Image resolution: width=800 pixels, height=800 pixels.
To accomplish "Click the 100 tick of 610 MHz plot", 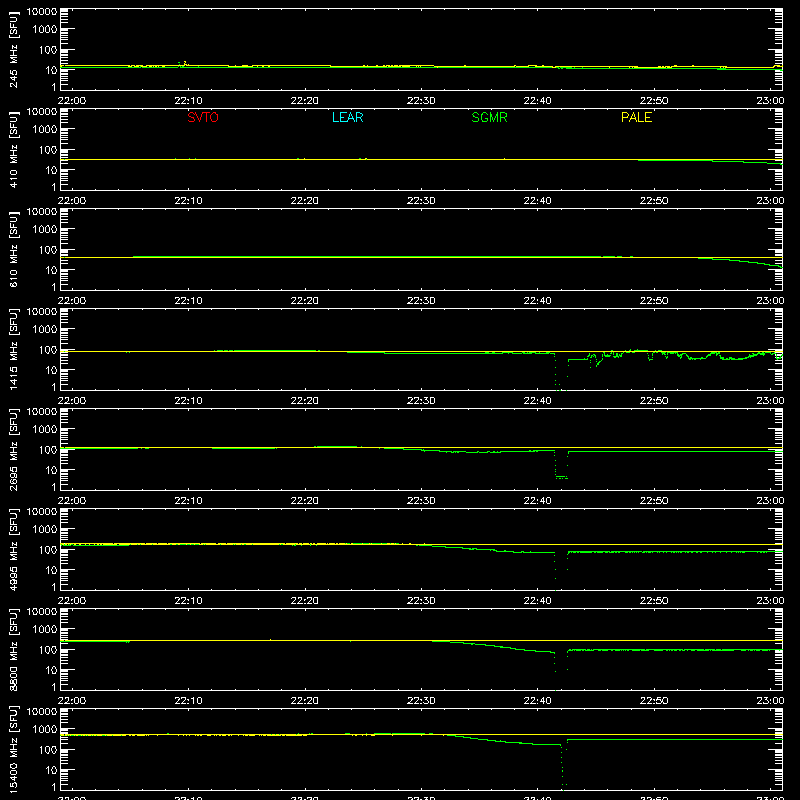I will click(x=48, y=250).
